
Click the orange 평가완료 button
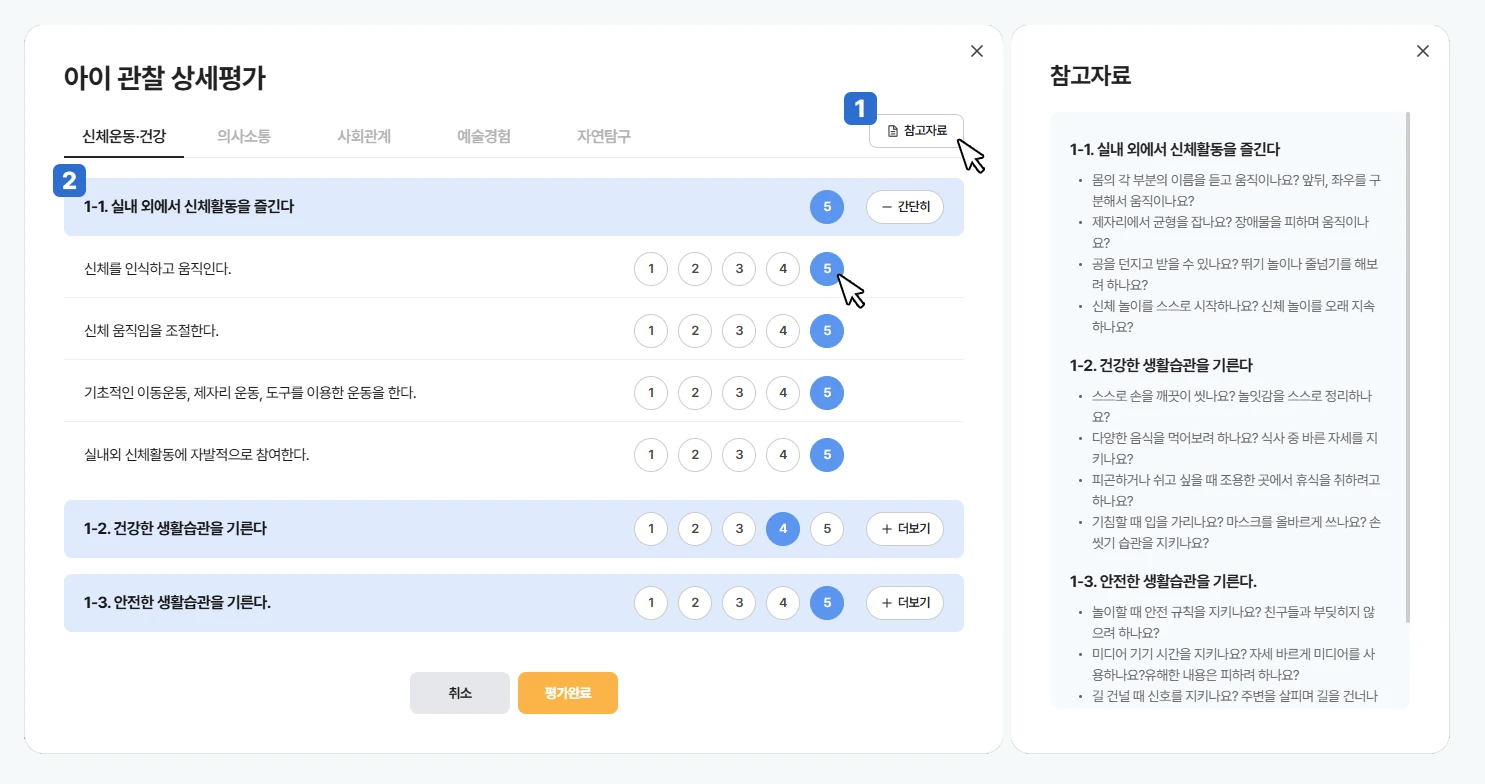567,693
